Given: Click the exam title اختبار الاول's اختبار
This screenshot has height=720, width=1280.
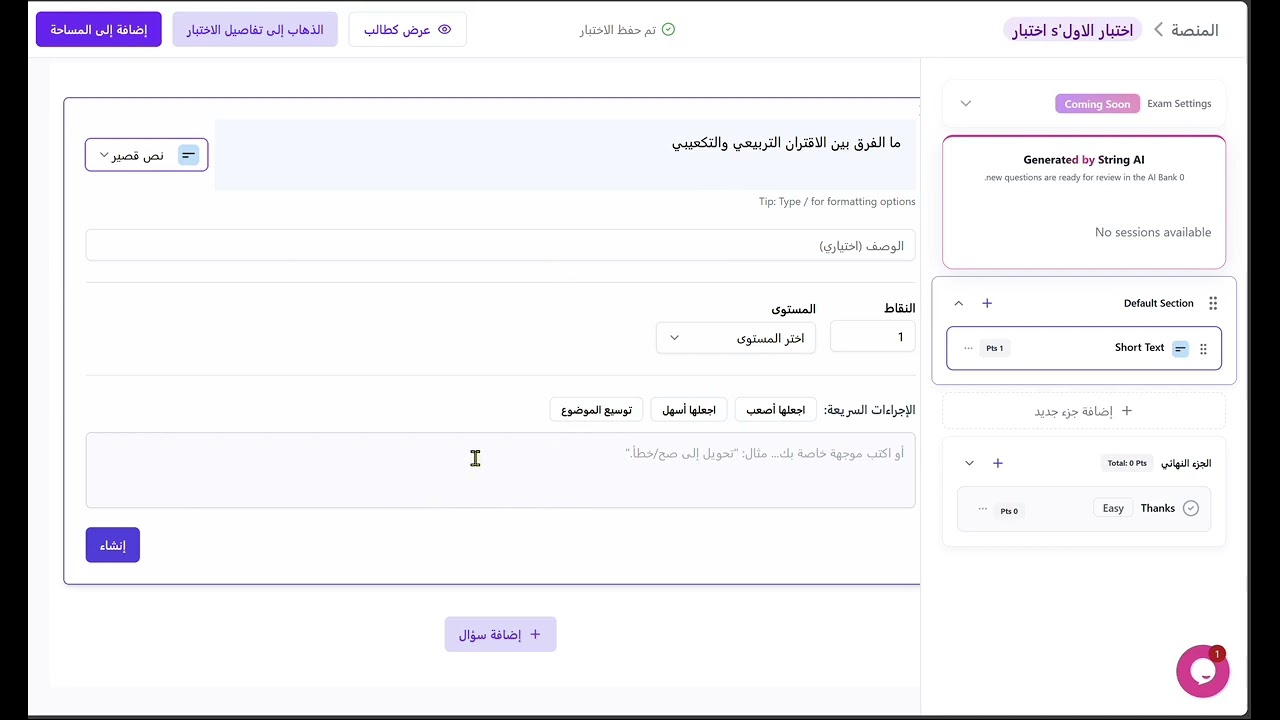Looking at the screenshot, I should tap(1073, 30).
